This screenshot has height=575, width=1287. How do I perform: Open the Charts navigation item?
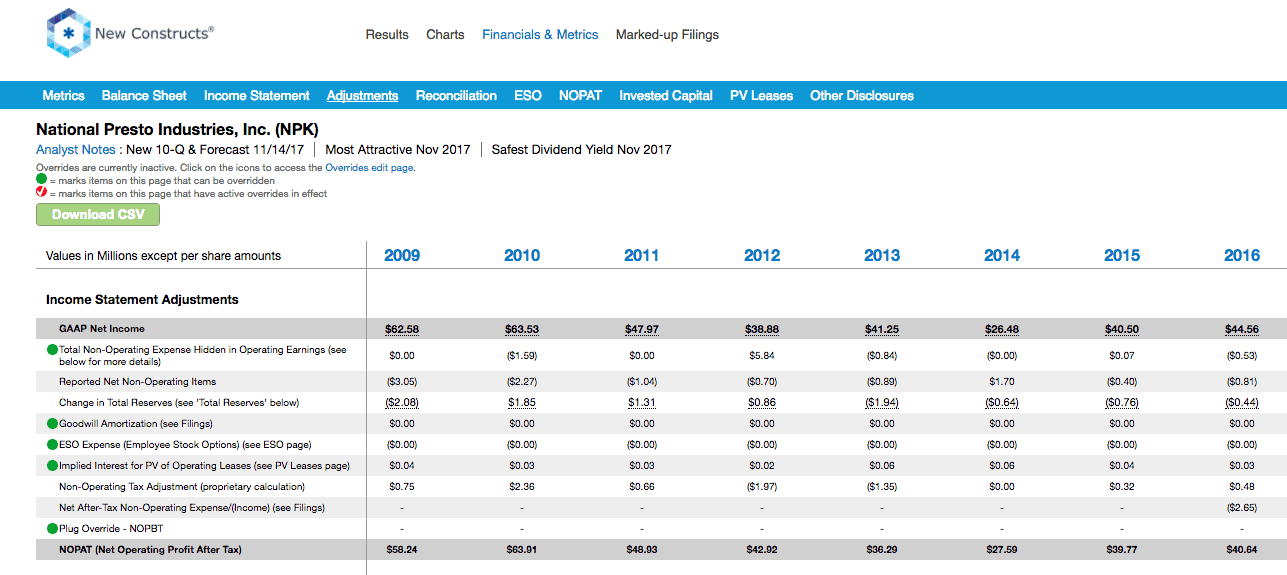445,34
